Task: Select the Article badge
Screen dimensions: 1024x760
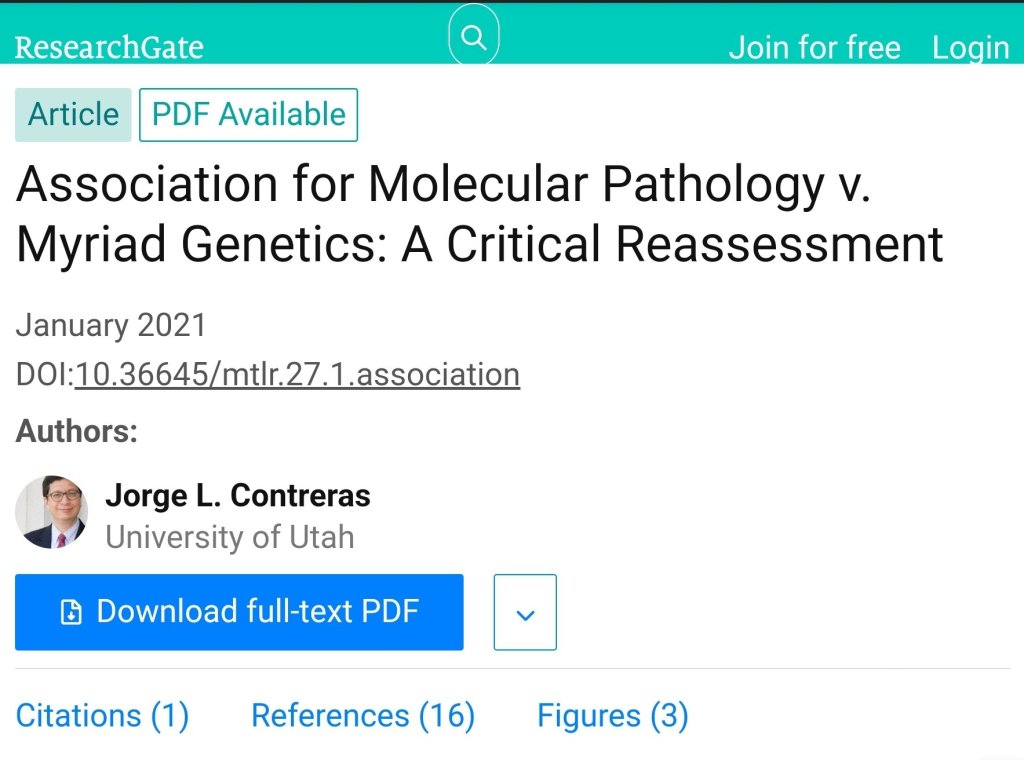Action: 73,115
